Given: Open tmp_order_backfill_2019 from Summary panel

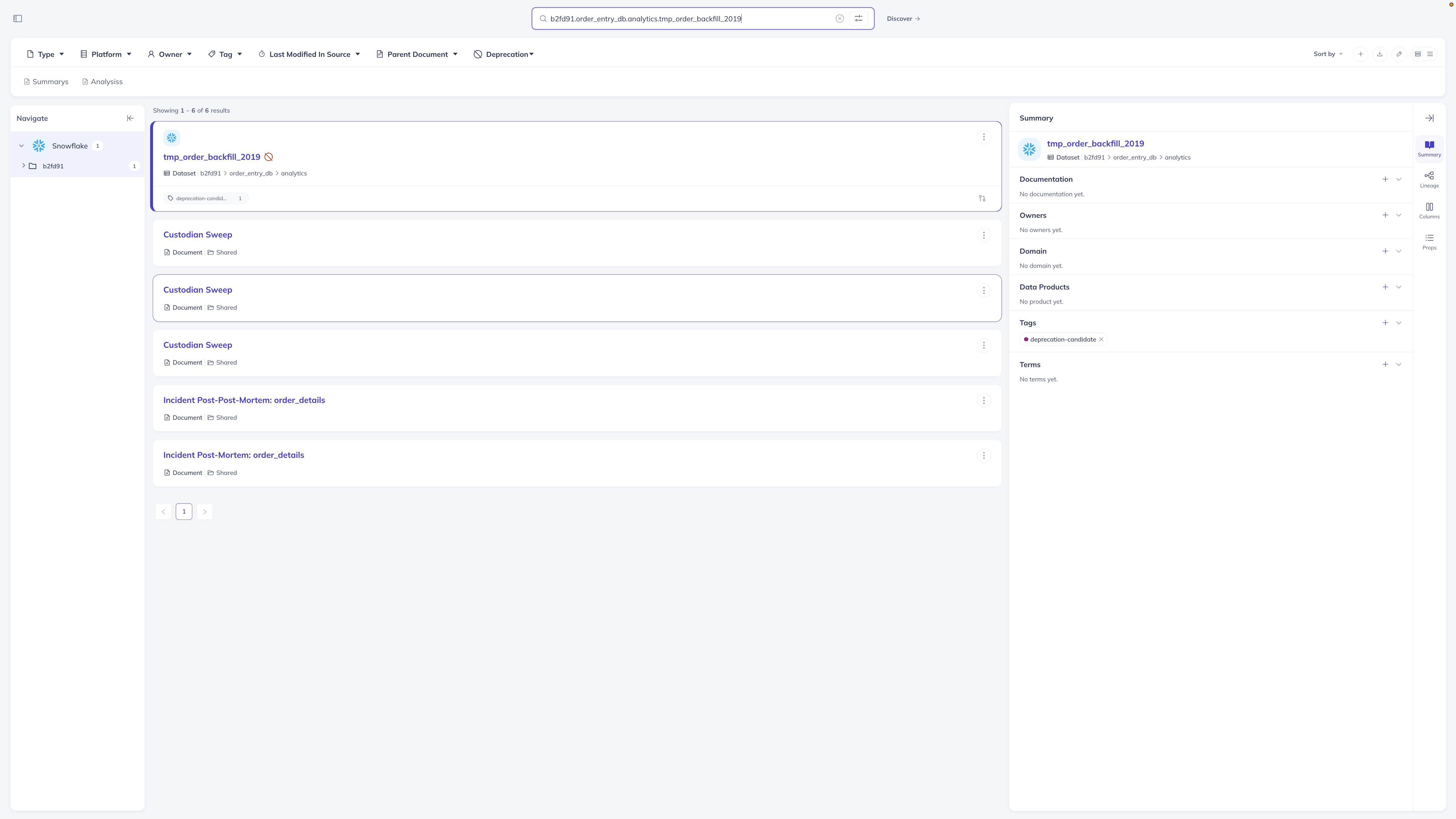Looking at the screenshot, I should pyautogui.click(x=1095, y=144).
